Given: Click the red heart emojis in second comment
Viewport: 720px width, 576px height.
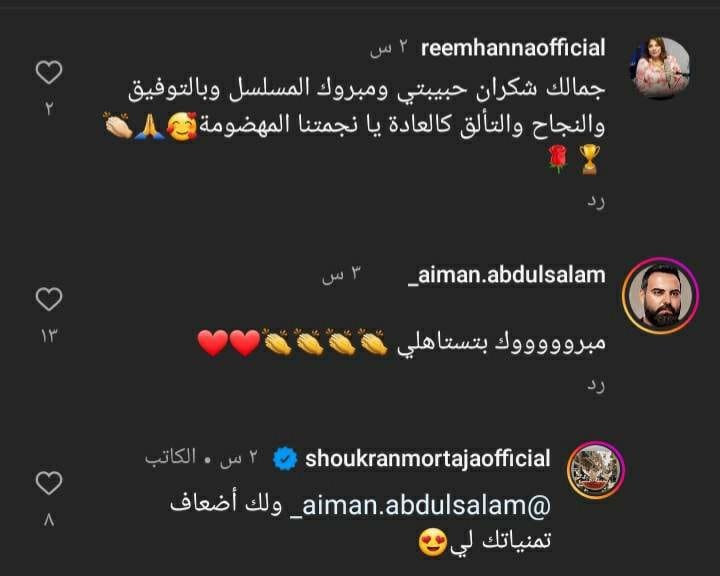Looking at the screenshot, I should (229, 344).
